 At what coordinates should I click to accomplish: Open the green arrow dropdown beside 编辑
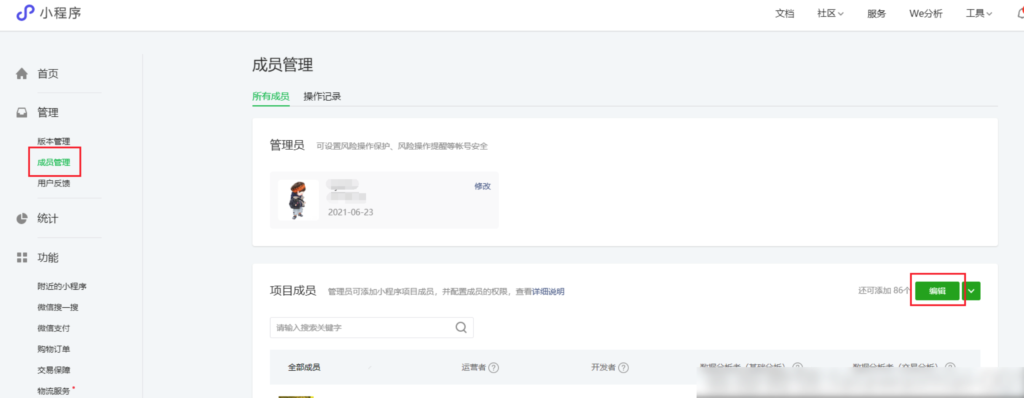(x=972, y=291)
